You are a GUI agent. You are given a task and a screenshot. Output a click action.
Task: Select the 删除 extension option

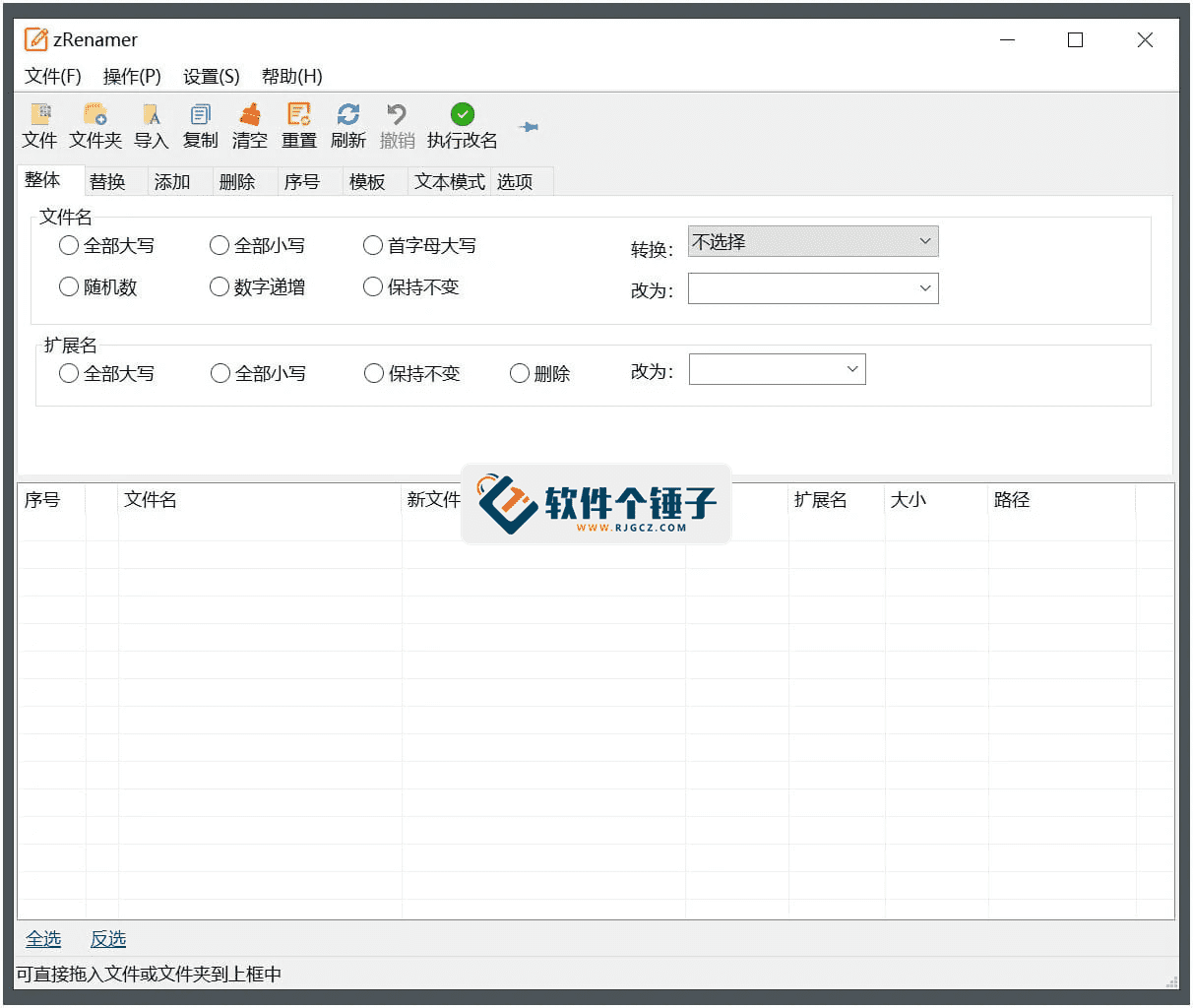(519, 373)
